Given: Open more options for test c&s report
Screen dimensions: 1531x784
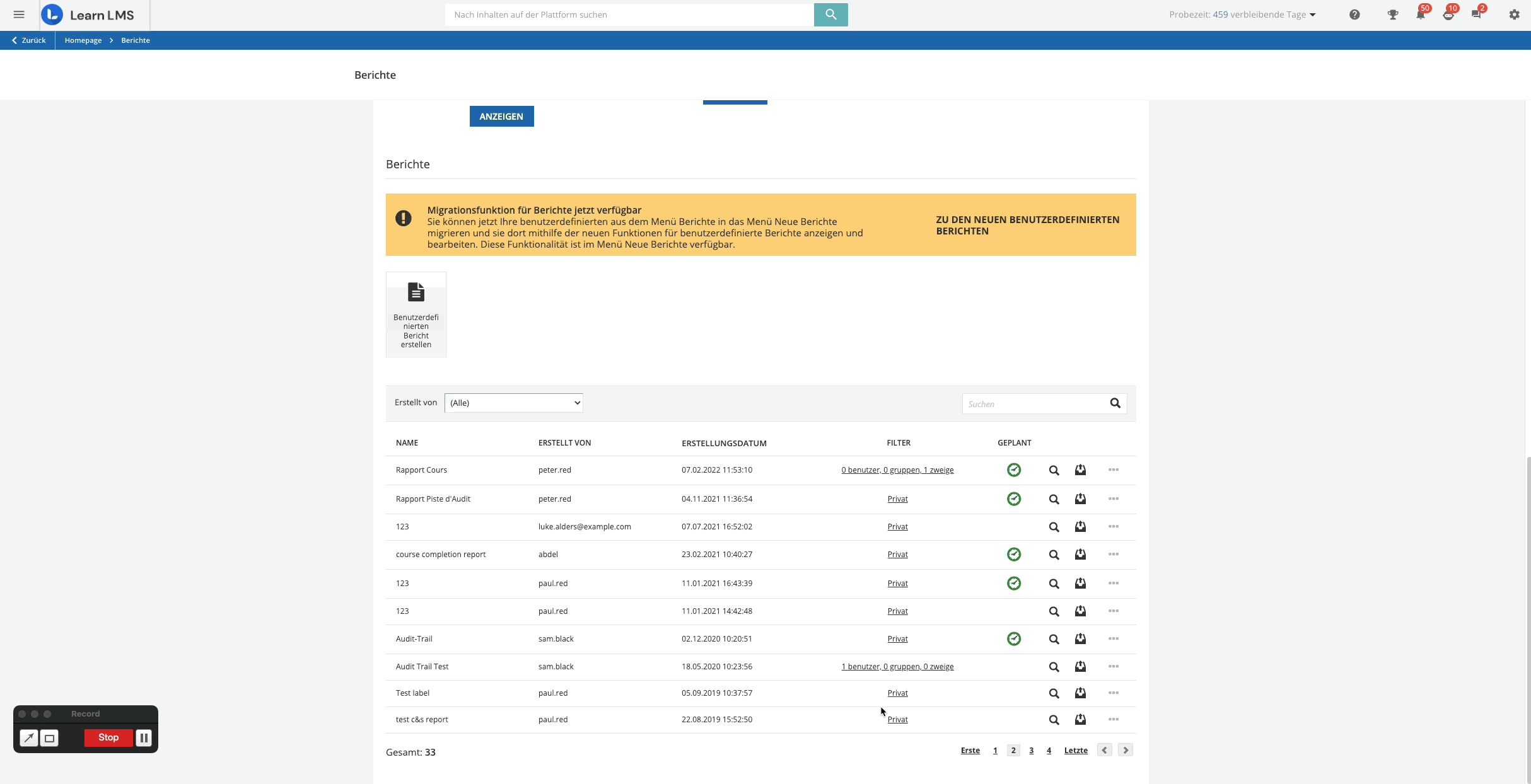Looking at the screenshot, I should point(1114,719).
